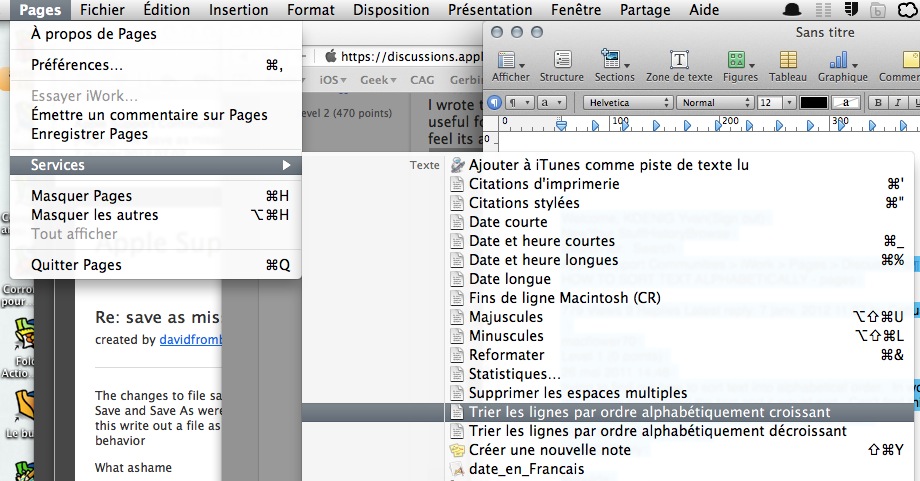Open the Helvetica font dropdown
Viewport: 920px width, 481px height.
(x=627, y=103)
